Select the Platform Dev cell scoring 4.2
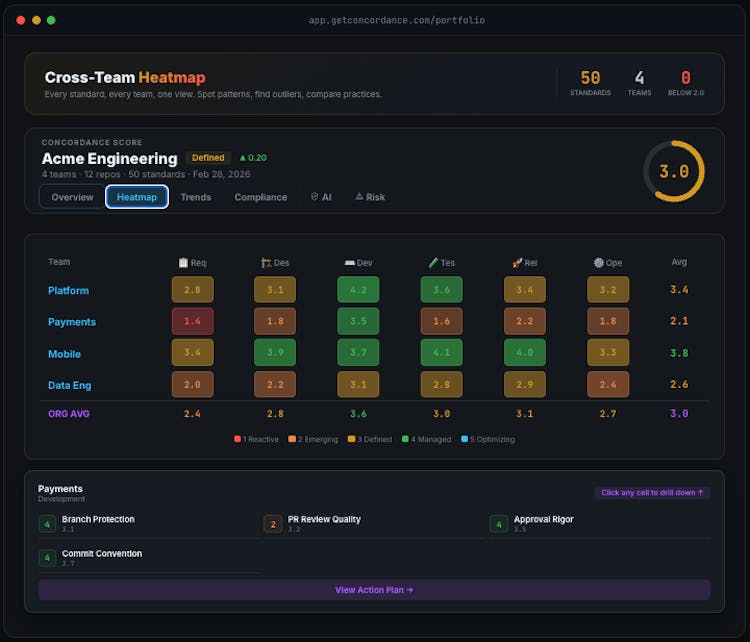 click(358, 290)
